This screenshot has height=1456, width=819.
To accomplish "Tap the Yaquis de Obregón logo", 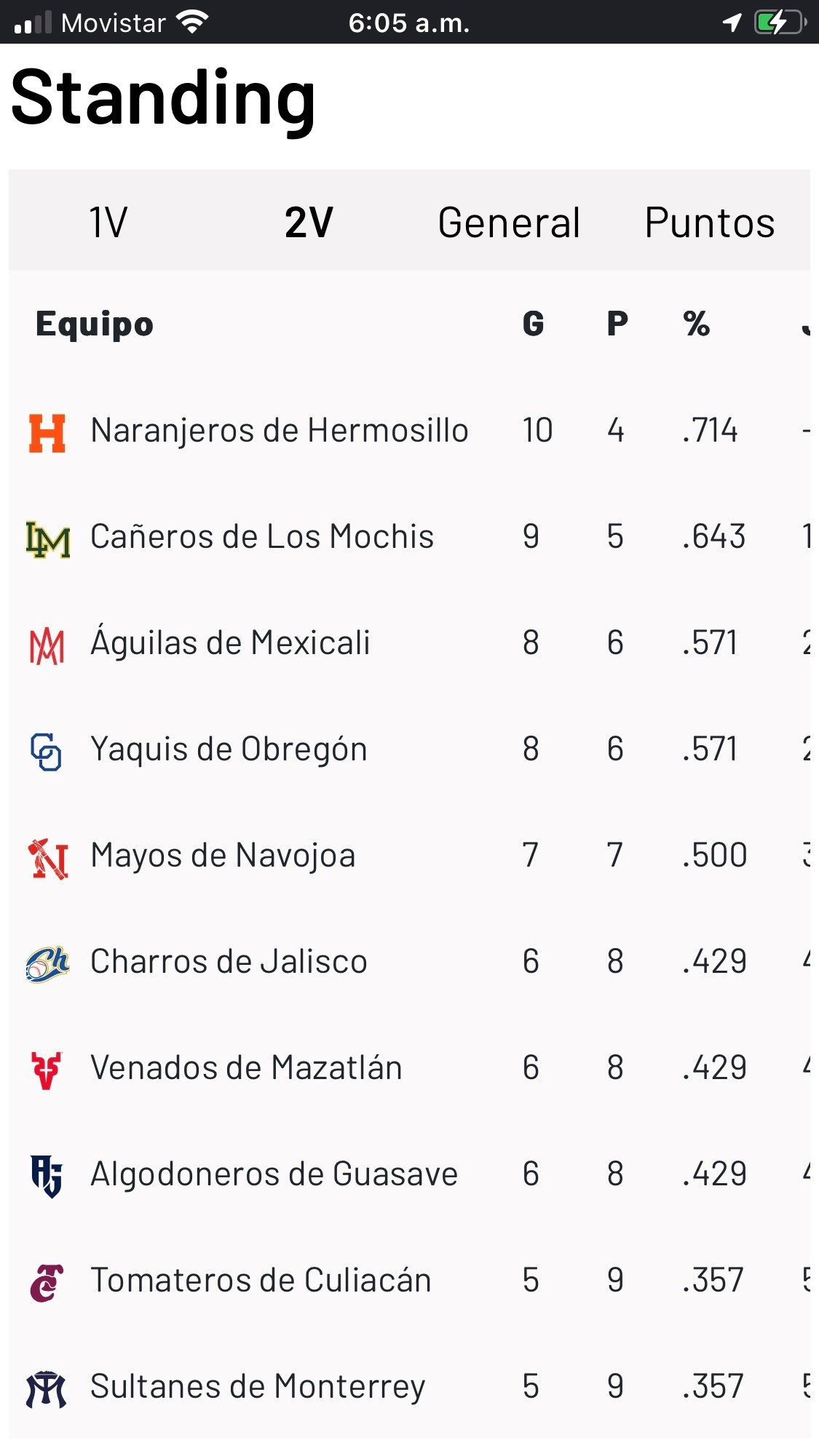I will pos(46,752).
